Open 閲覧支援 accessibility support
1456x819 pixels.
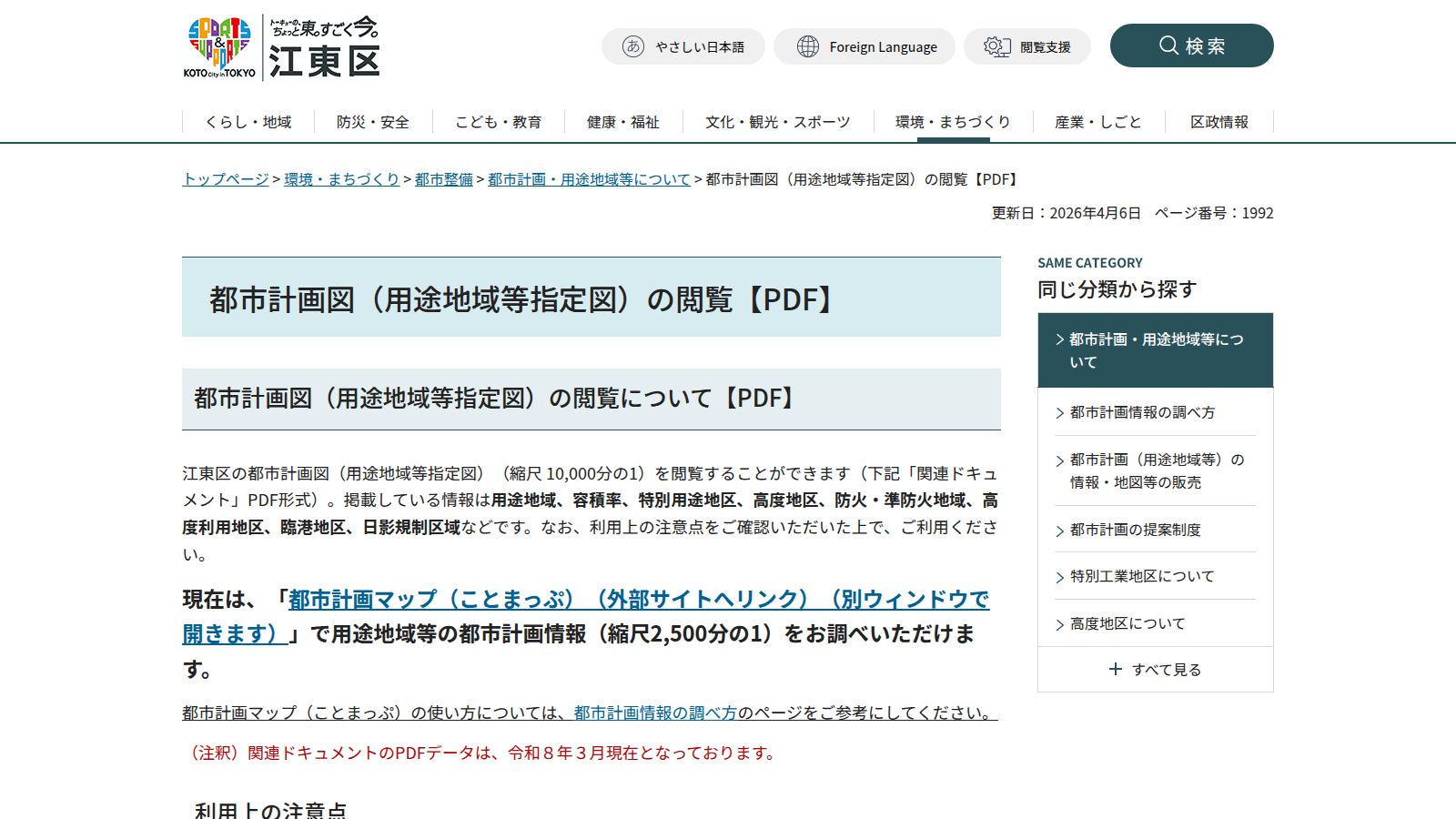pyautogui.click(x=1027, y=46)
